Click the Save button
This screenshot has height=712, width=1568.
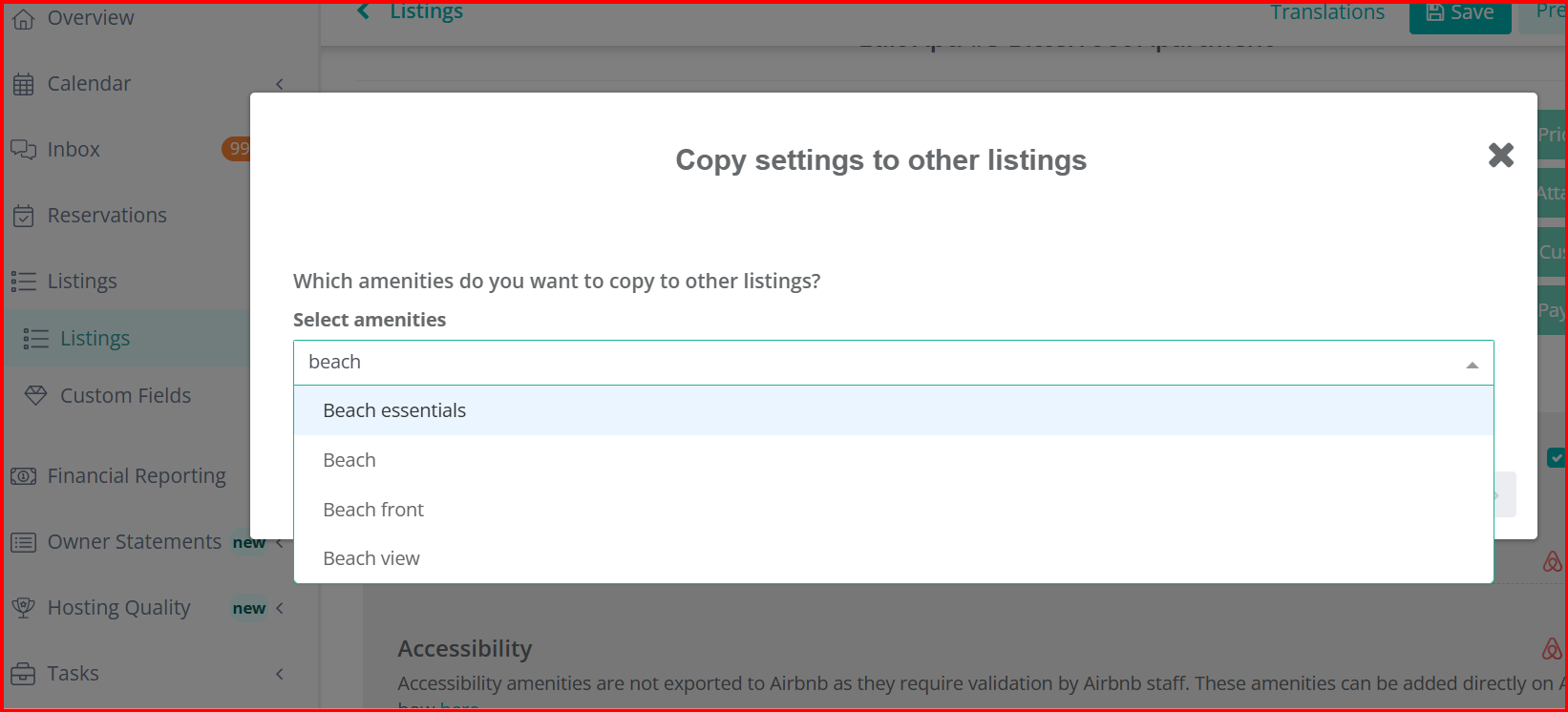1460,14
